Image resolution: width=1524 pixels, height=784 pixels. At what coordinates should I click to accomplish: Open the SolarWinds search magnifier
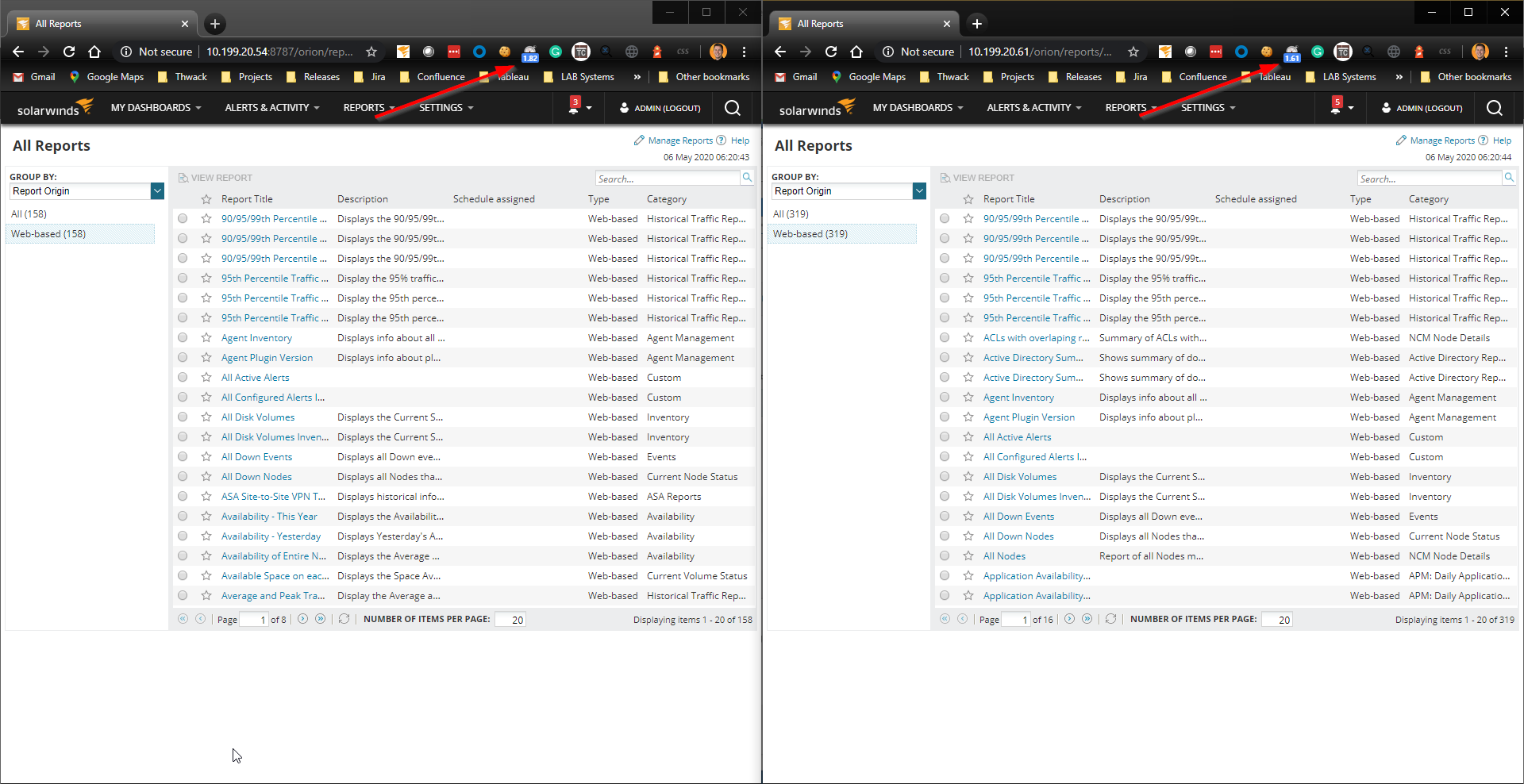pos(732,108)
